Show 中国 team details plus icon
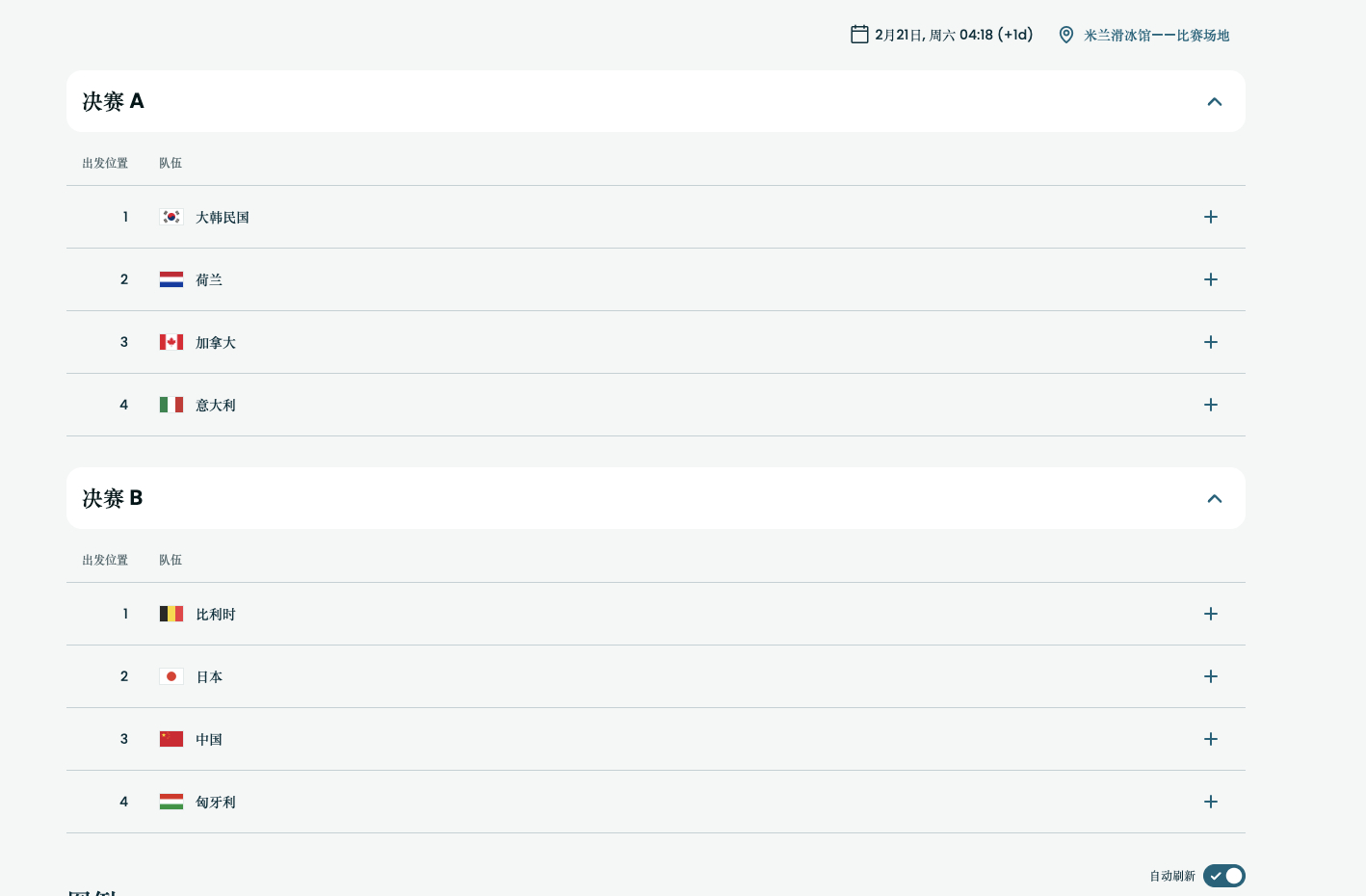Viewport: 1366px width, 896px height. pos(1211,739)
